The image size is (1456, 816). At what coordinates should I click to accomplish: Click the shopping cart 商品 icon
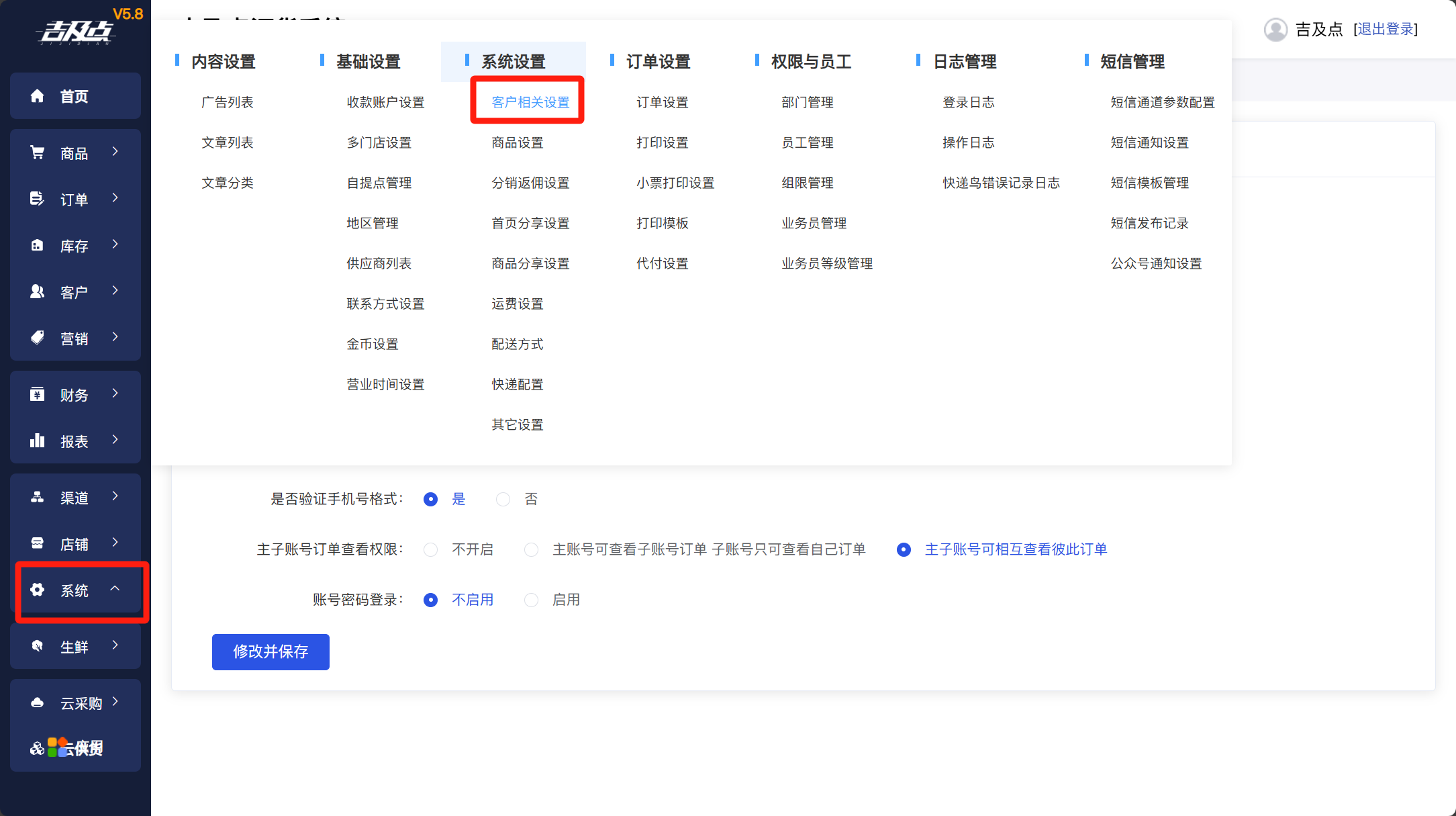point(38,153)
